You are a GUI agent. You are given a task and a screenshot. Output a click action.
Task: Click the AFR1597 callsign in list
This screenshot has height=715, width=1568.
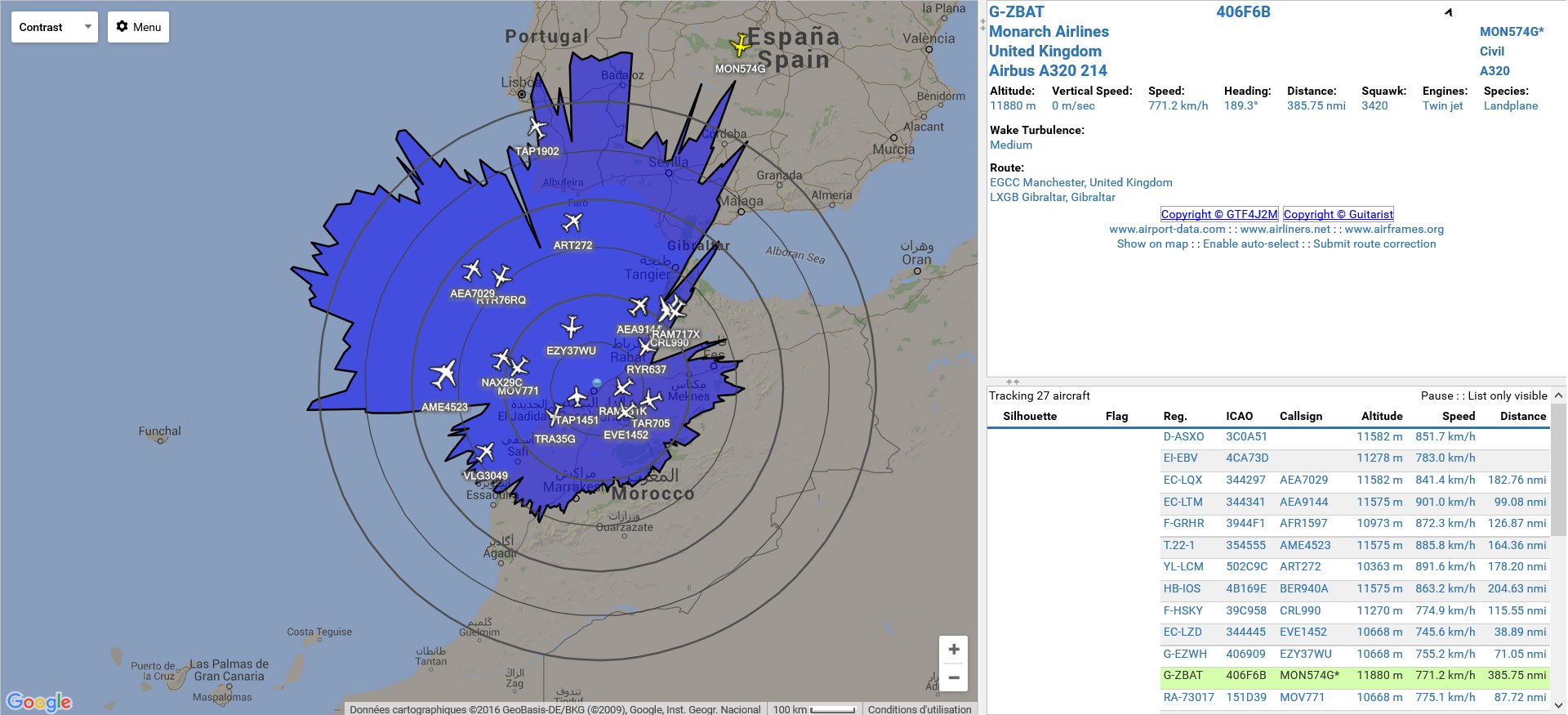tap(1303, 524)
